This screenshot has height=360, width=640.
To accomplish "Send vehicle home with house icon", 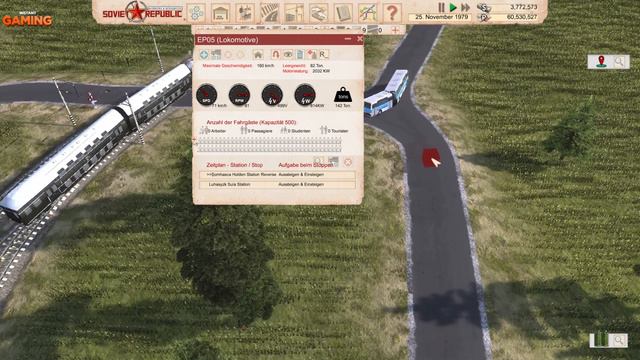I will 258,54.
